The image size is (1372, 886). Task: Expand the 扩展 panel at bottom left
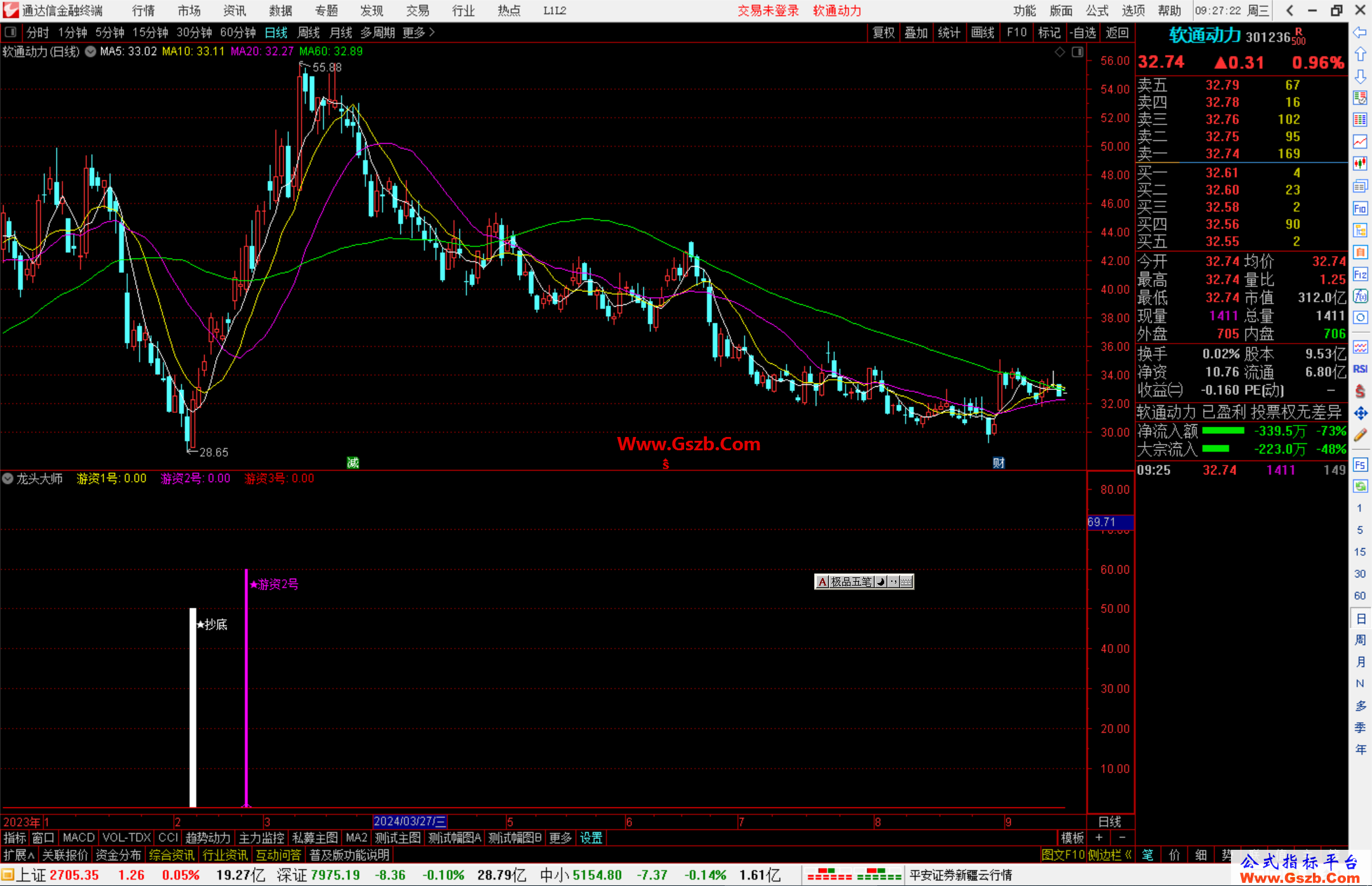point(19,855)
